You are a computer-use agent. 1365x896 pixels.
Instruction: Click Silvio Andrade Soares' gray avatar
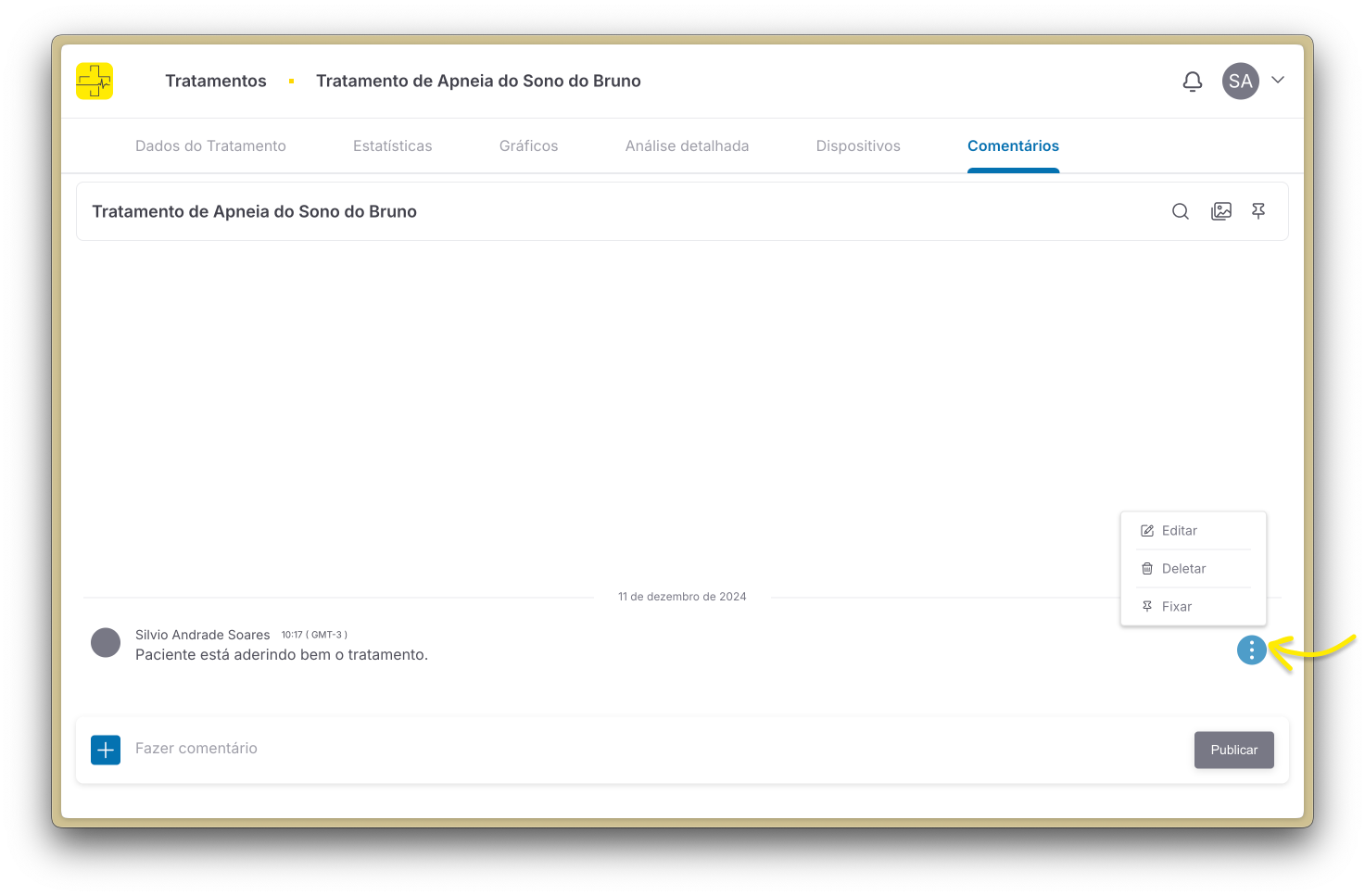click(106, 642)
